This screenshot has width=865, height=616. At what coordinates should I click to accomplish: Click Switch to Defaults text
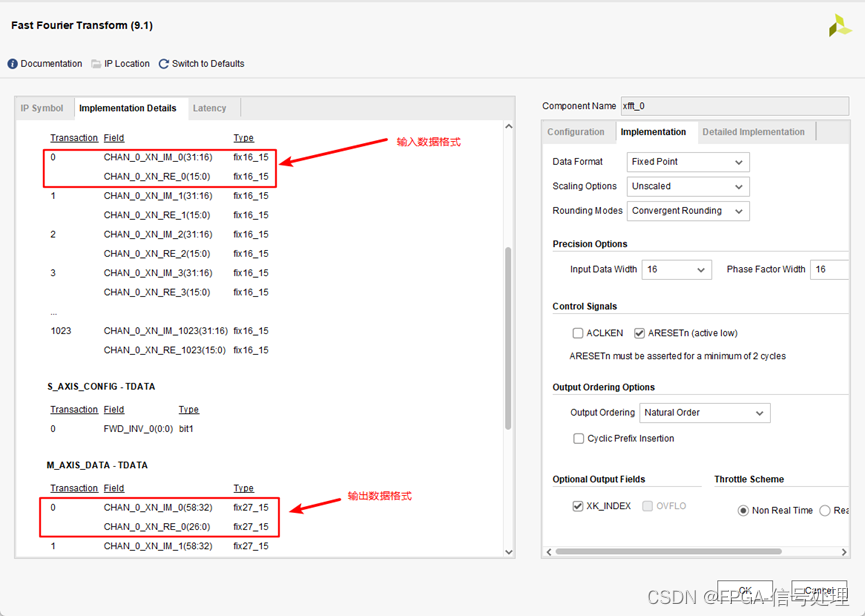(x=208, y=64)
